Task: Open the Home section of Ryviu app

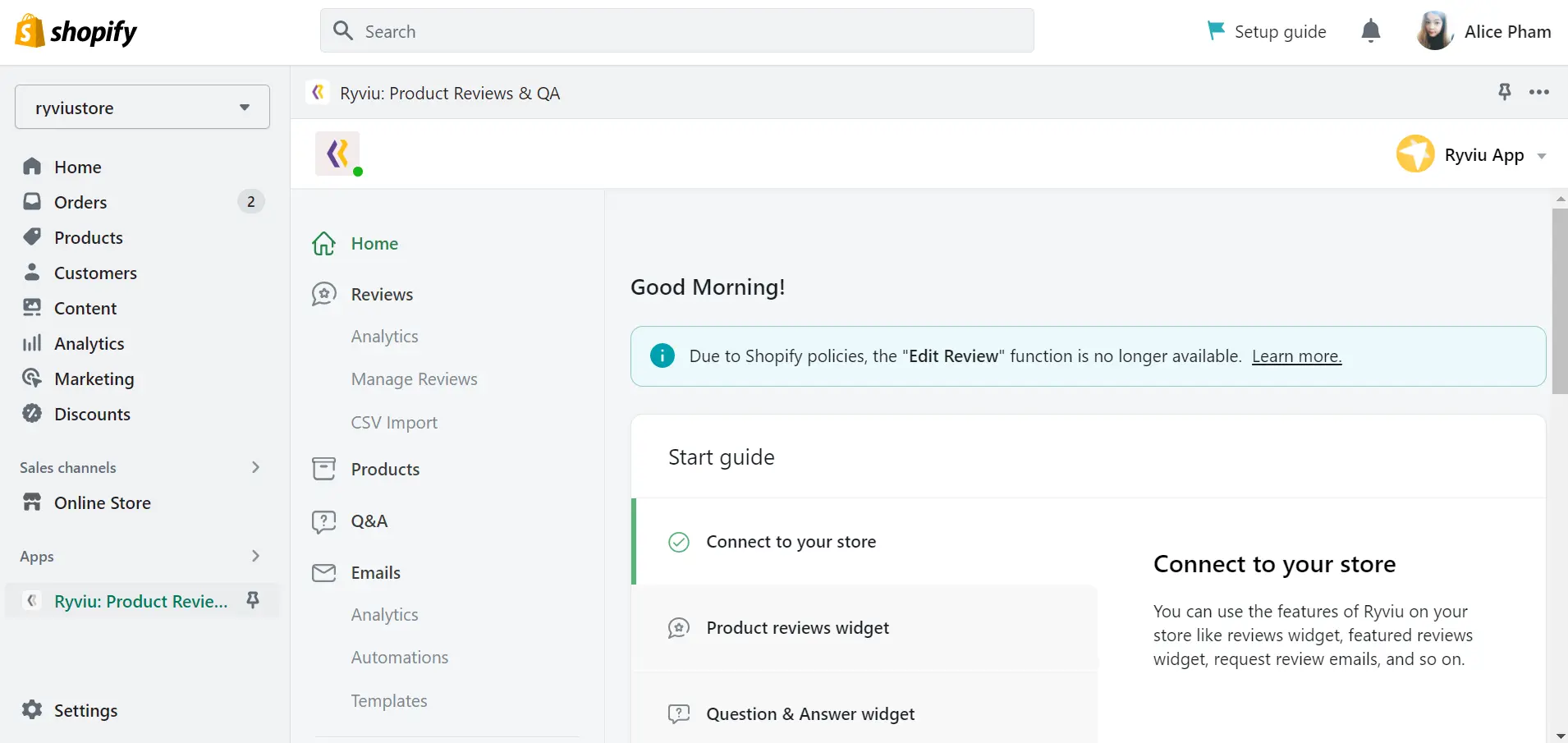Action: pyautogui.click(x=374, y=243)
